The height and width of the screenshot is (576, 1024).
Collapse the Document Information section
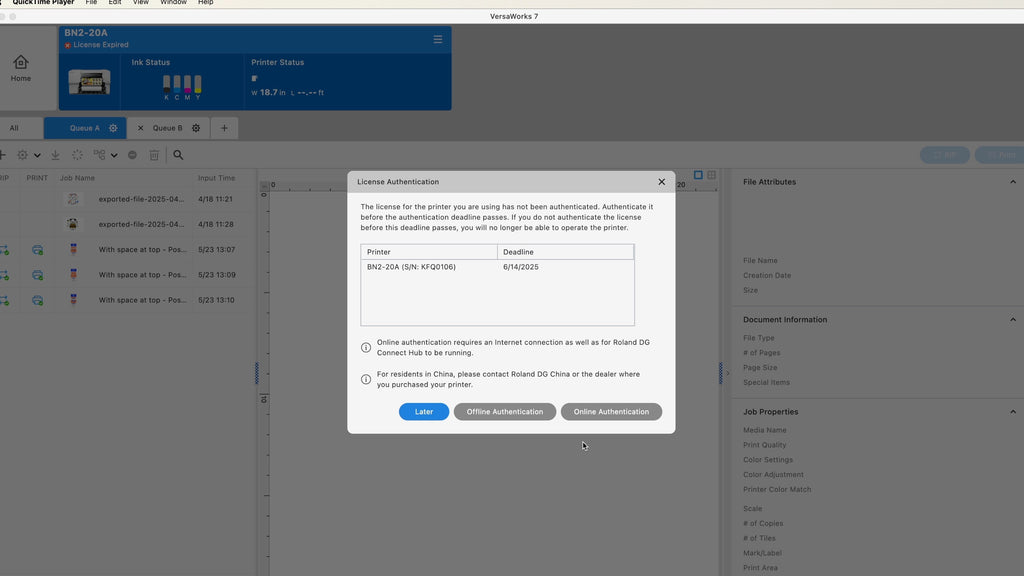(x=1013, y=320)
